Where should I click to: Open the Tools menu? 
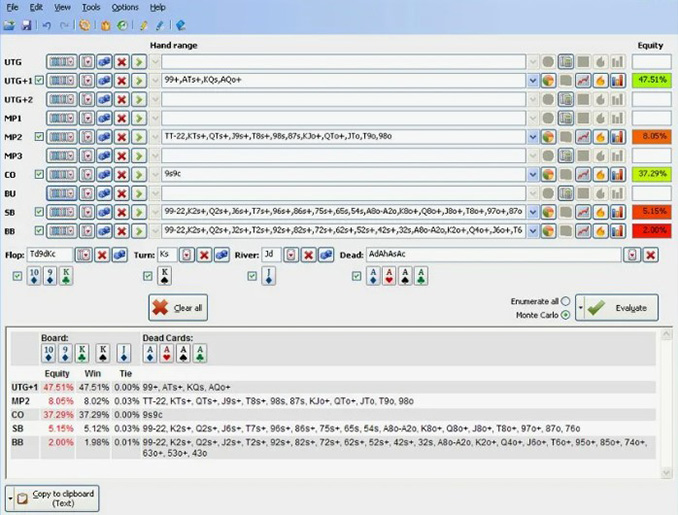click(x=91, y=7)
